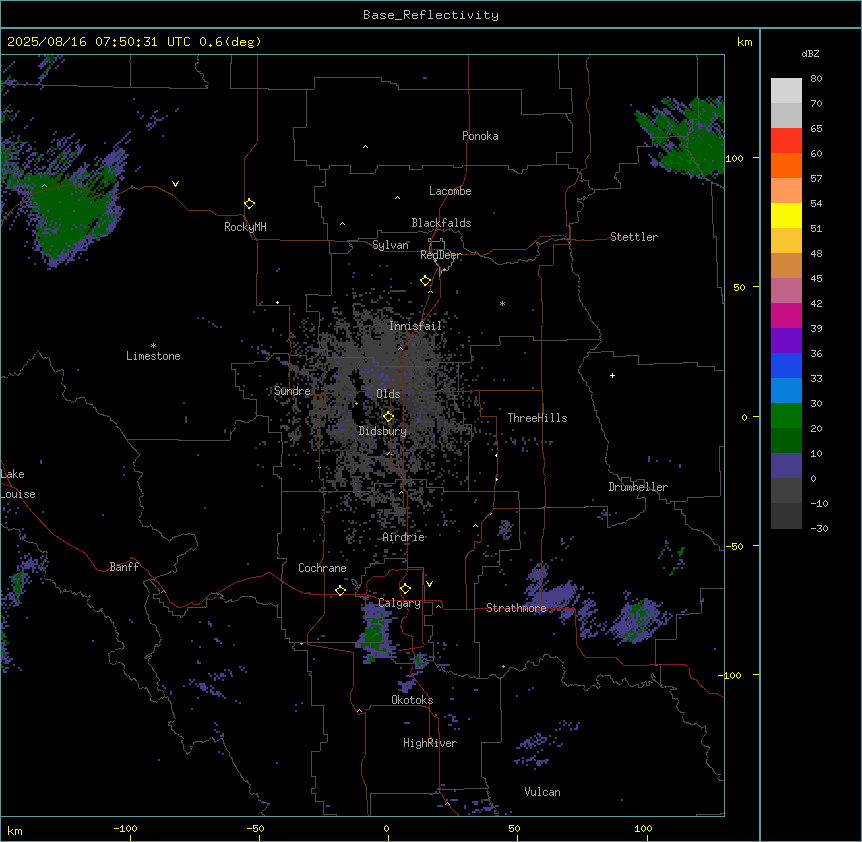
Task: Click the yellow diamond marker between Olds and Didsbury
Action: pos(389,417)
